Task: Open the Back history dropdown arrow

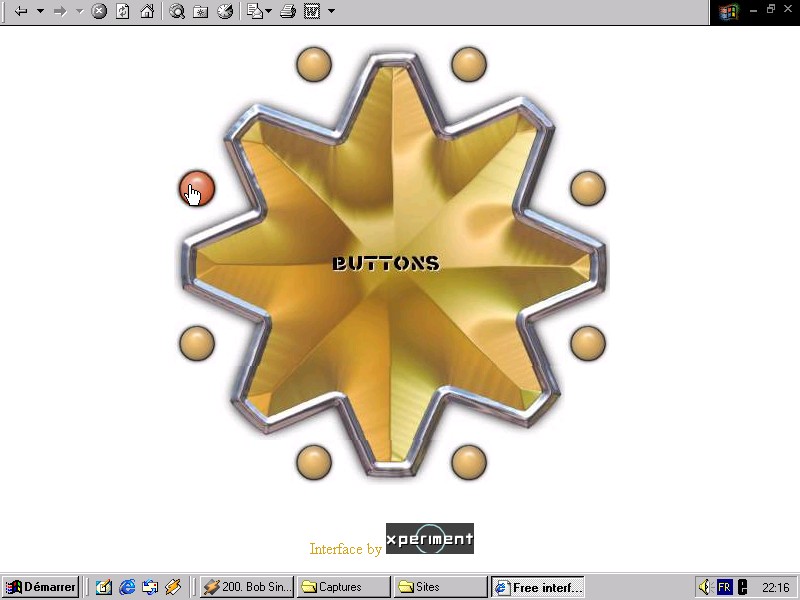Action: (40, 11)
